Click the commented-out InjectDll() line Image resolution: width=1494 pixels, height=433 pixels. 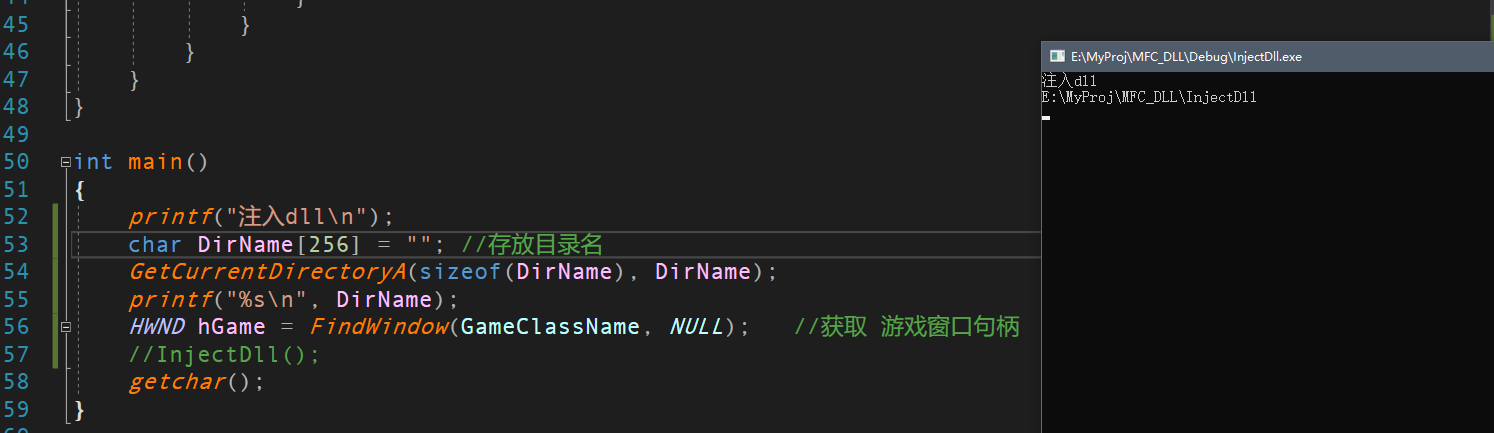pyautogui.click(x=224, y=354)
